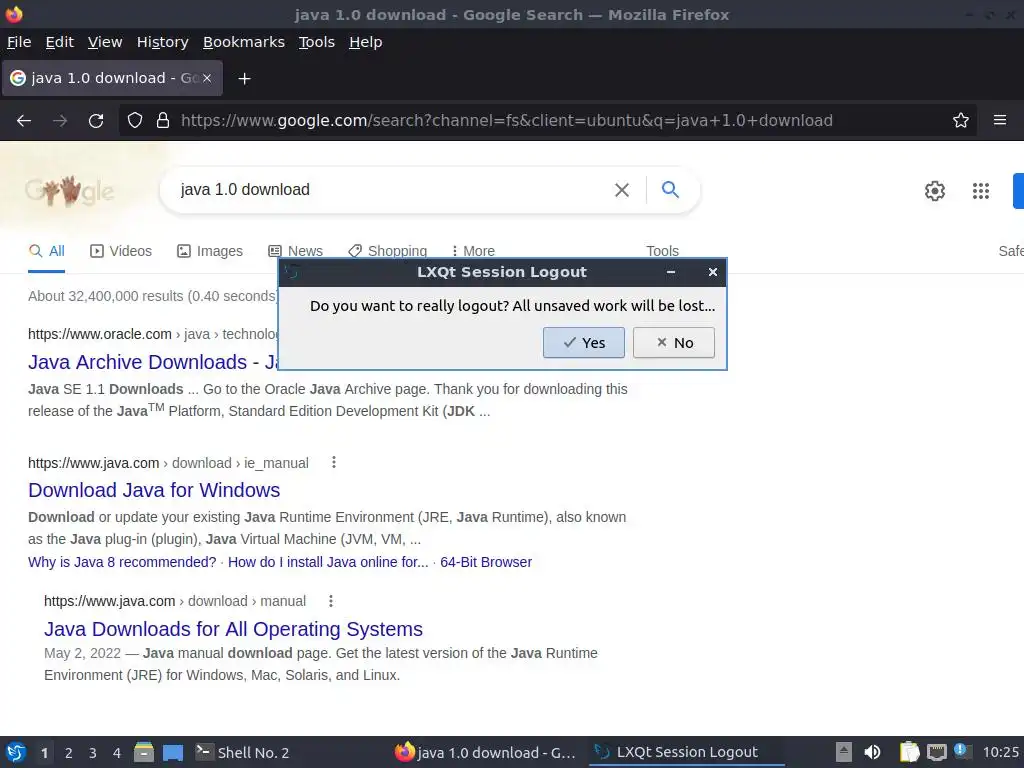The width and height of the screenshot is (1024, 768).
Task: Go forward one page
Action: (60, 120)
